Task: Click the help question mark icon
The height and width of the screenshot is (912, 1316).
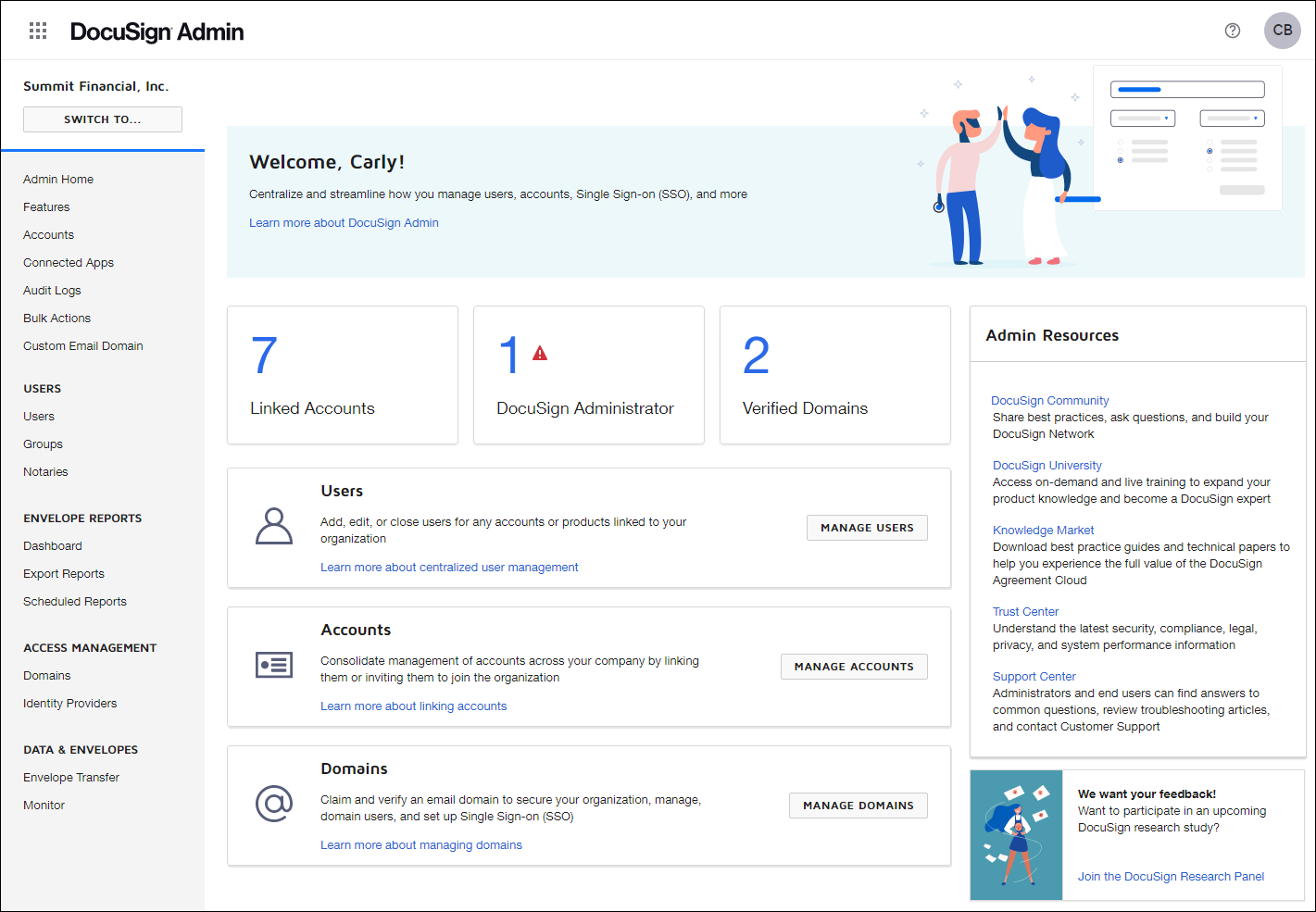Action: pyautogui.click(x=1233, y=31)
